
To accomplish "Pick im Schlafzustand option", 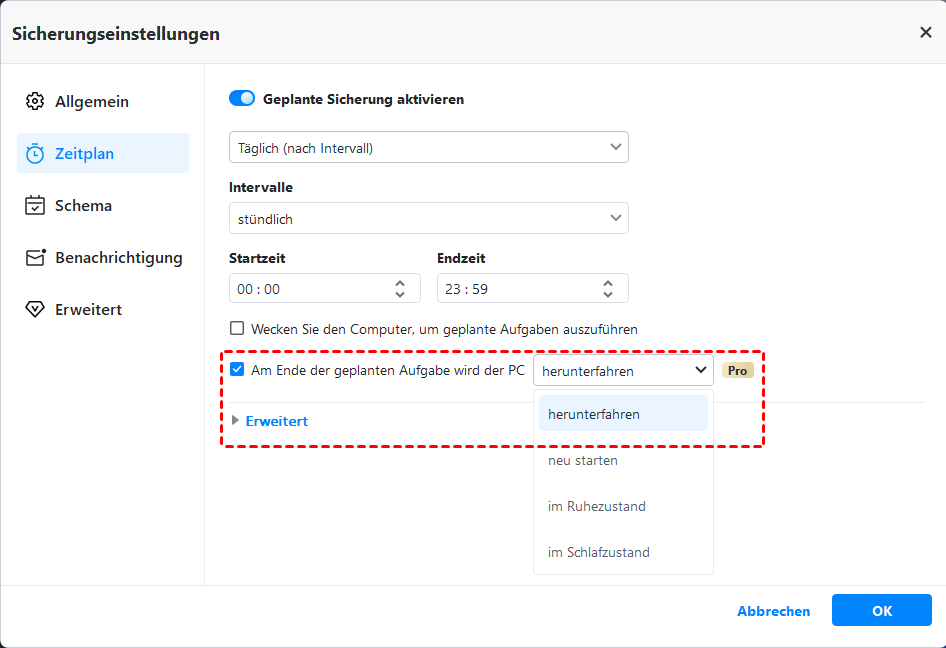I will point(598,553).
